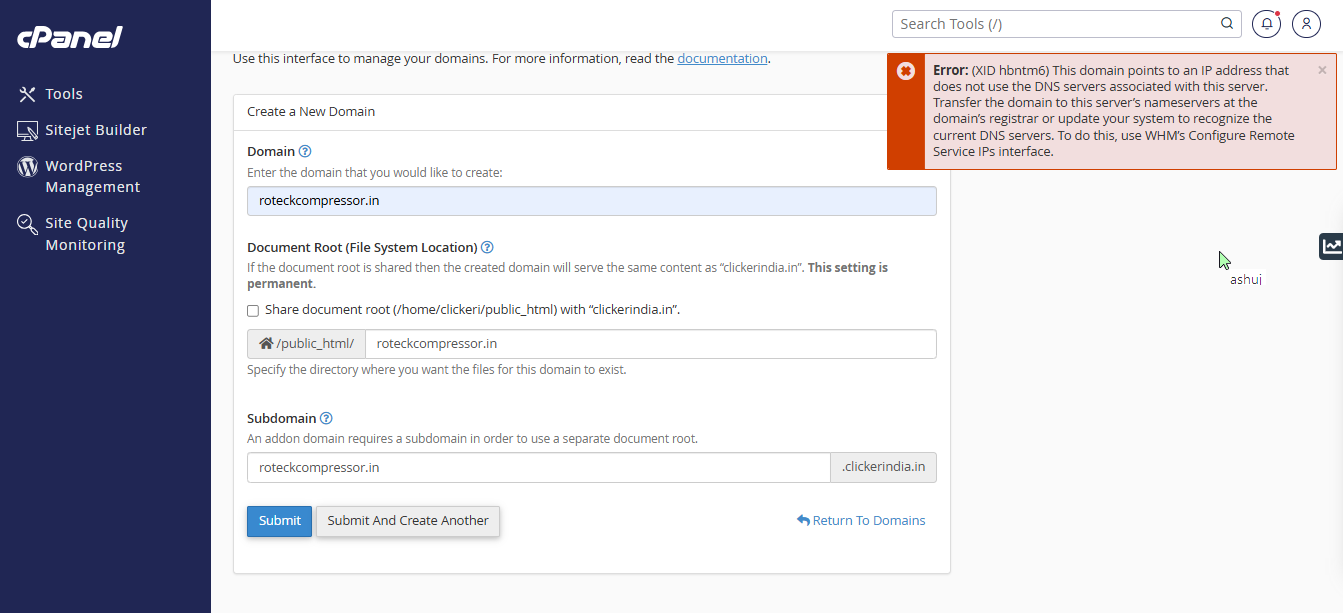Dismiss the error notification

1322,70
